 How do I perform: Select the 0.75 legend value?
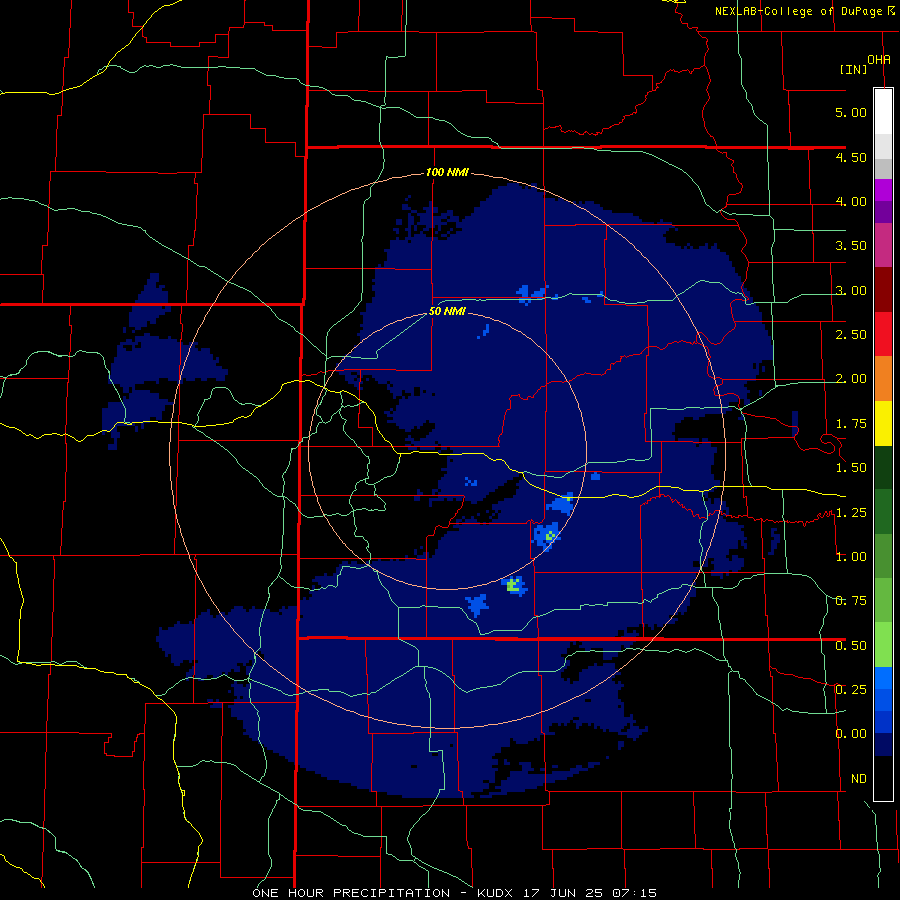click(x=851, y=601)
